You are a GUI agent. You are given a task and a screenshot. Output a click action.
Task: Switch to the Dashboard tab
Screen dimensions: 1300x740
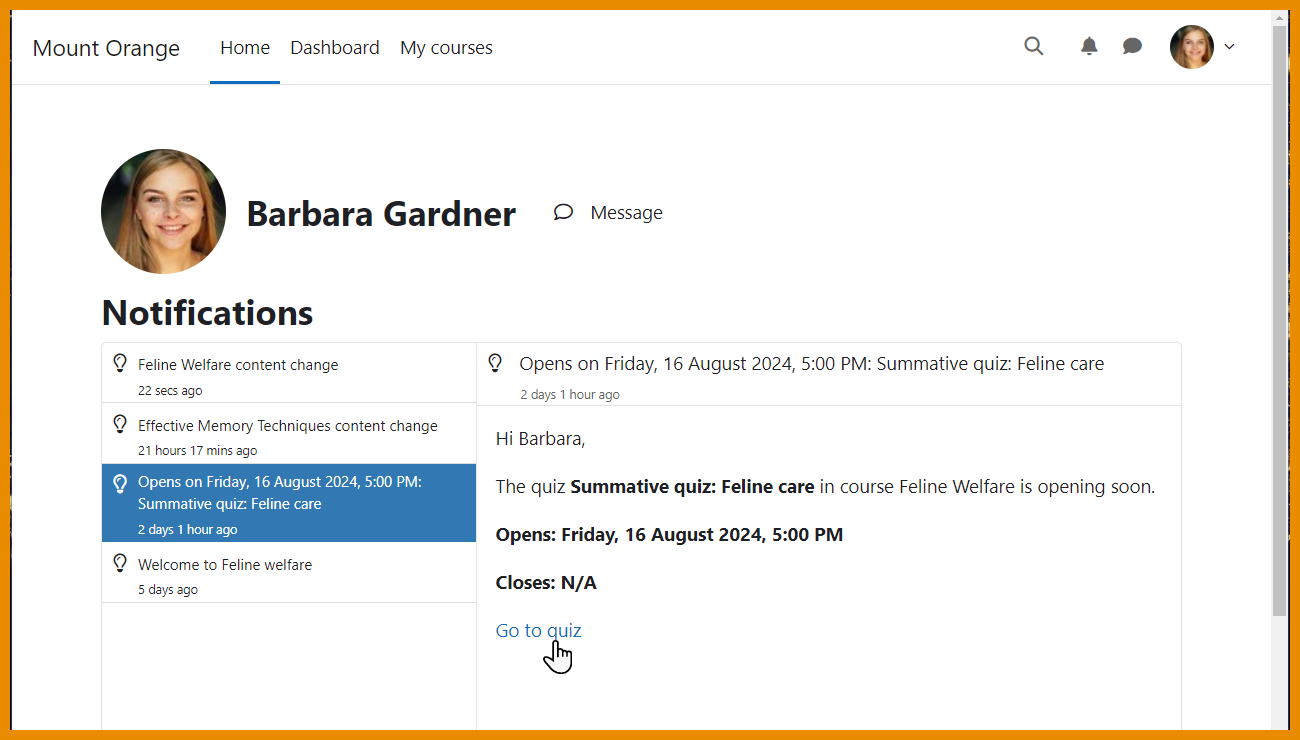point(335,47)
